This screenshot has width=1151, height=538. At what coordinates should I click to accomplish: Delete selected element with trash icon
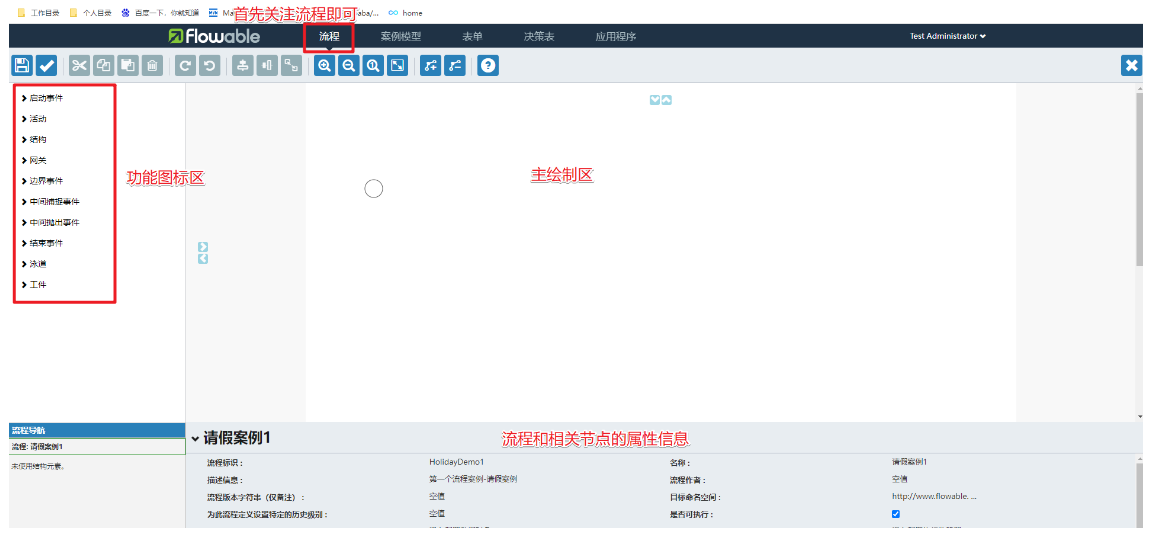pyautogui.click(x=152, y=65)
